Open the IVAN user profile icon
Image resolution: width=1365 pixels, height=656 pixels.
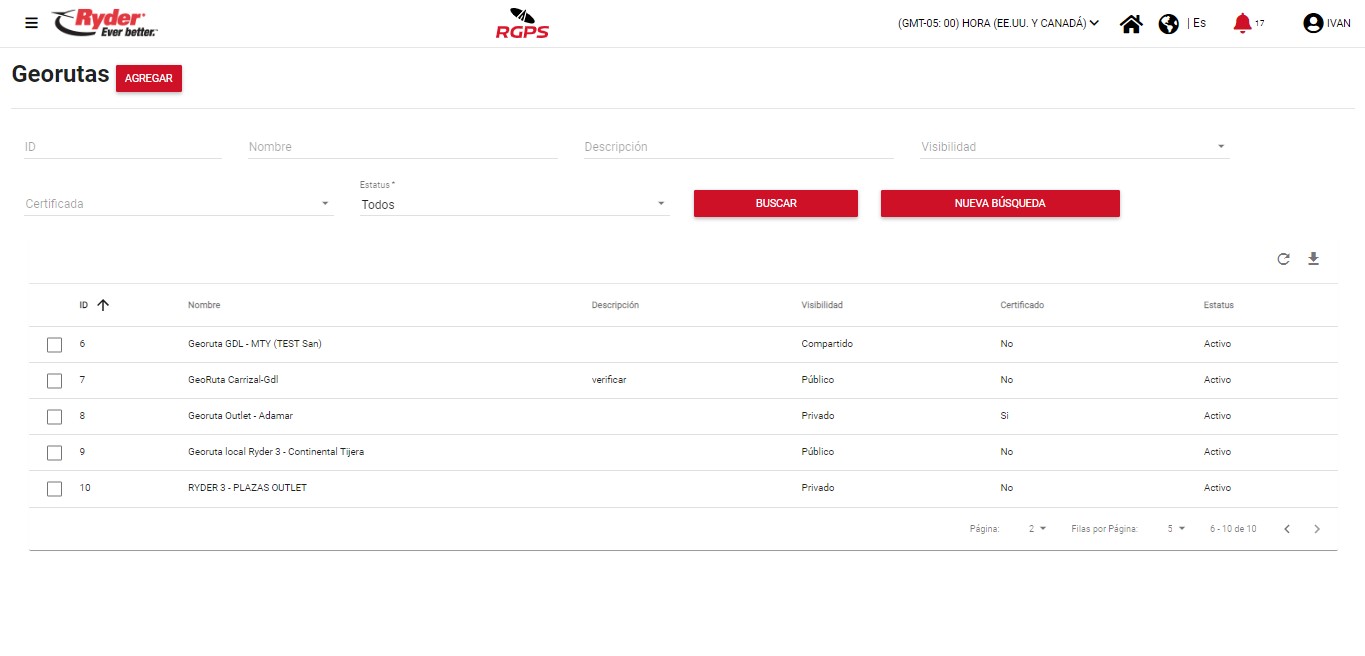tap(1313, 23)
